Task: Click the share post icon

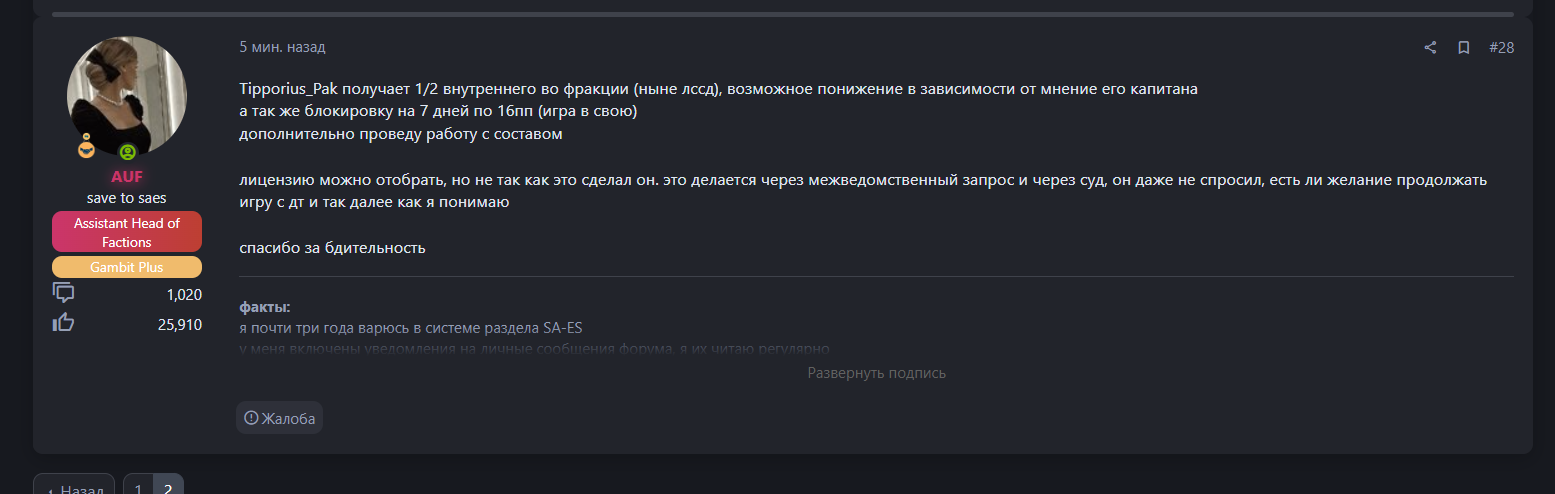Action: point(1430,48)
